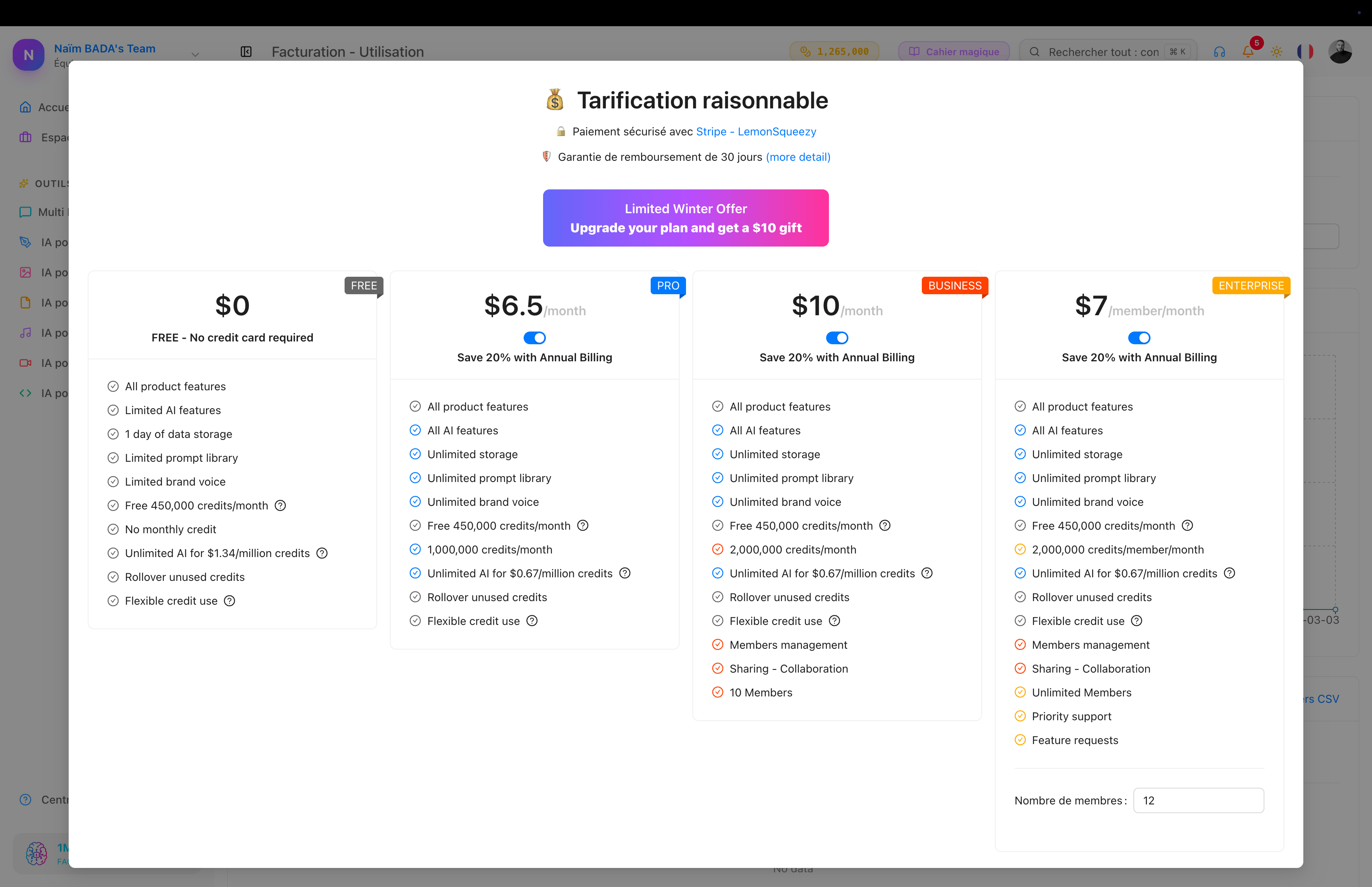Toggle annual billing on the Pro plan
Screen dimensions: 1372x887
534,337
